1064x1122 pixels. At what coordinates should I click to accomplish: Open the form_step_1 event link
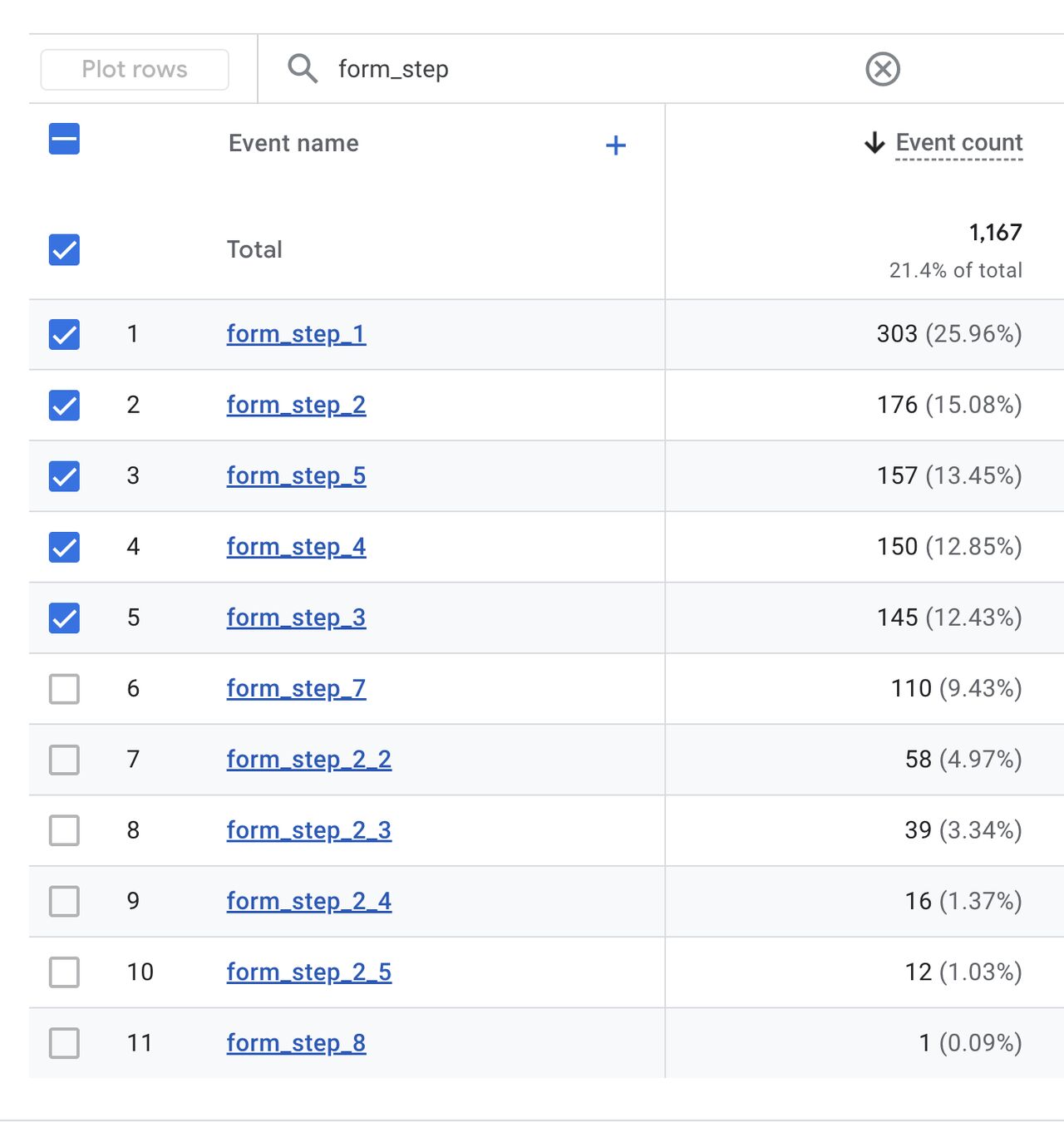click(x=296, y=334)
